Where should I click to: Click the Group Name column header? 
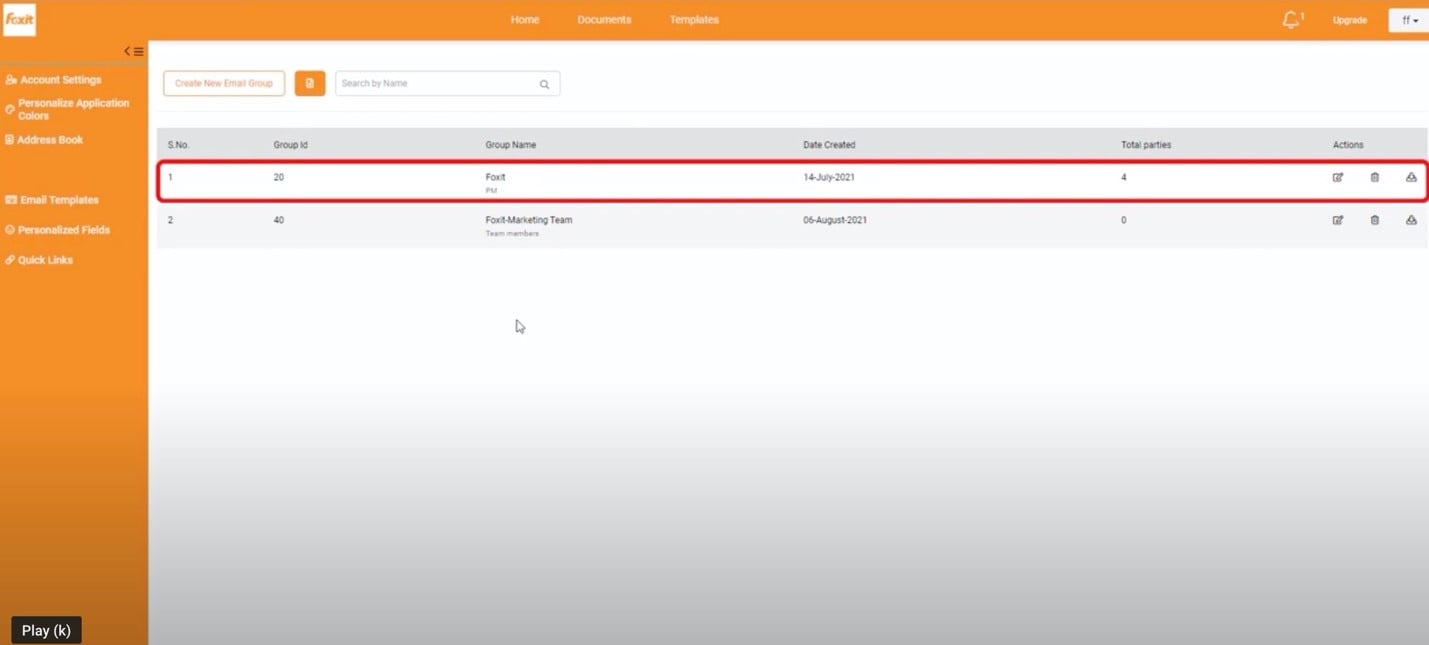[x=511, y=145]
